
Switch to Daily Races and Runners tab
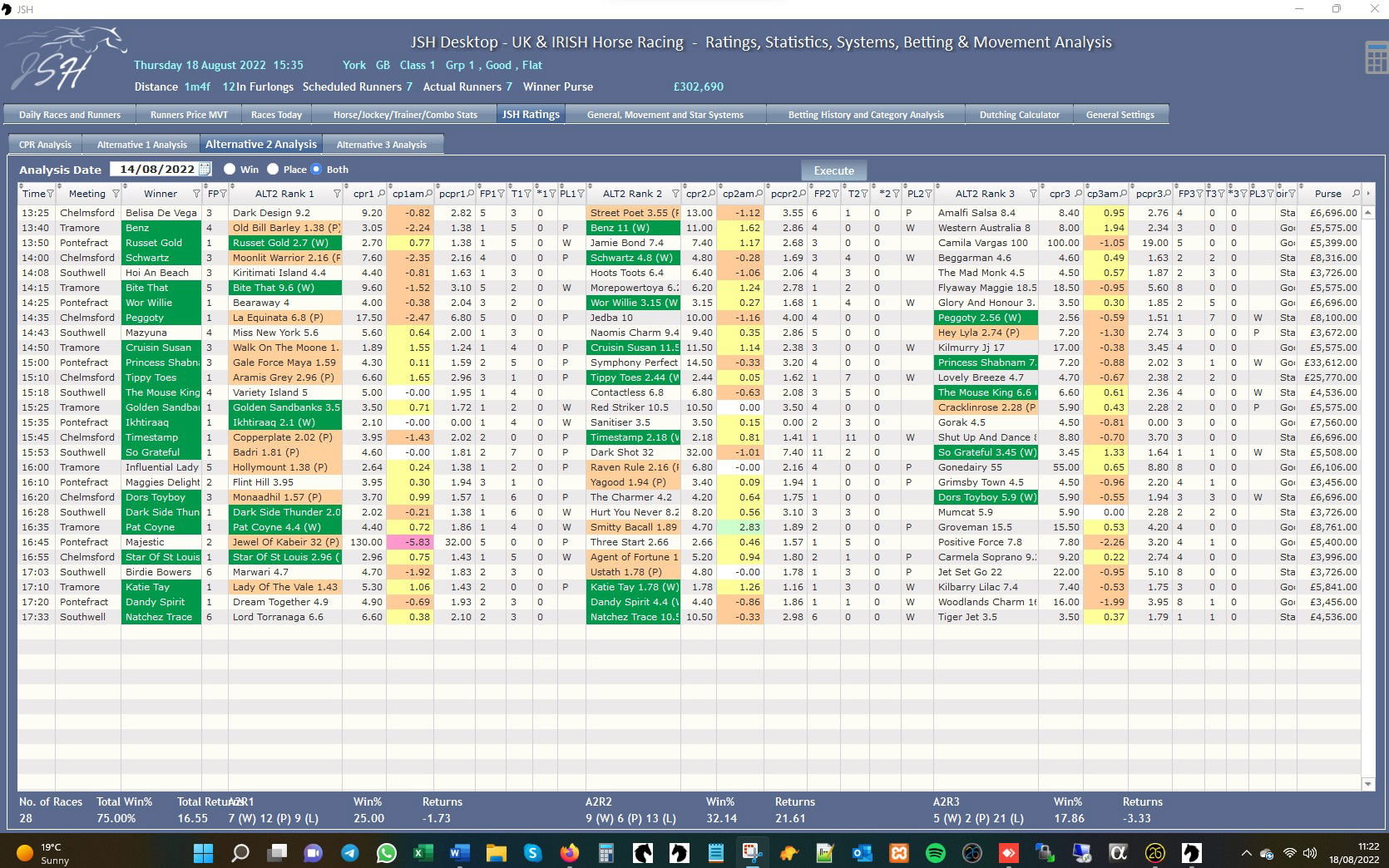coord(70,115)
